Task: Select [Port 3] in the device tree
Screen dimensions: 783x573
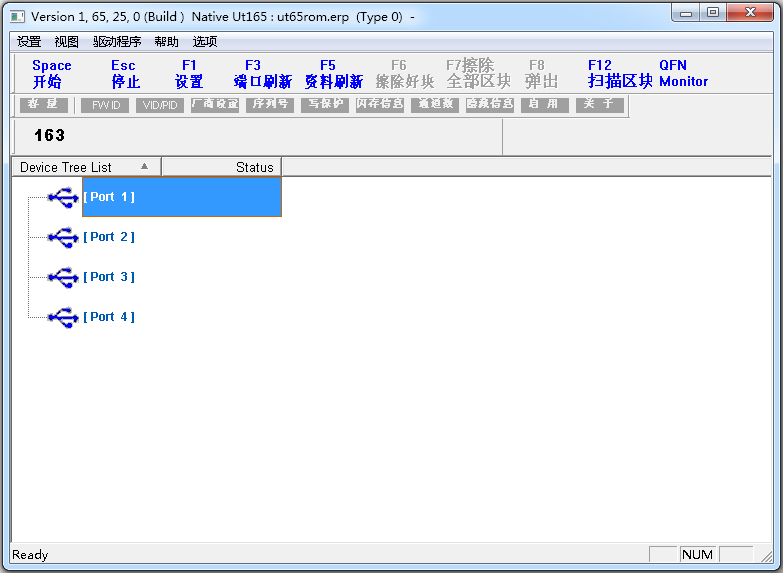Action: 109,277
